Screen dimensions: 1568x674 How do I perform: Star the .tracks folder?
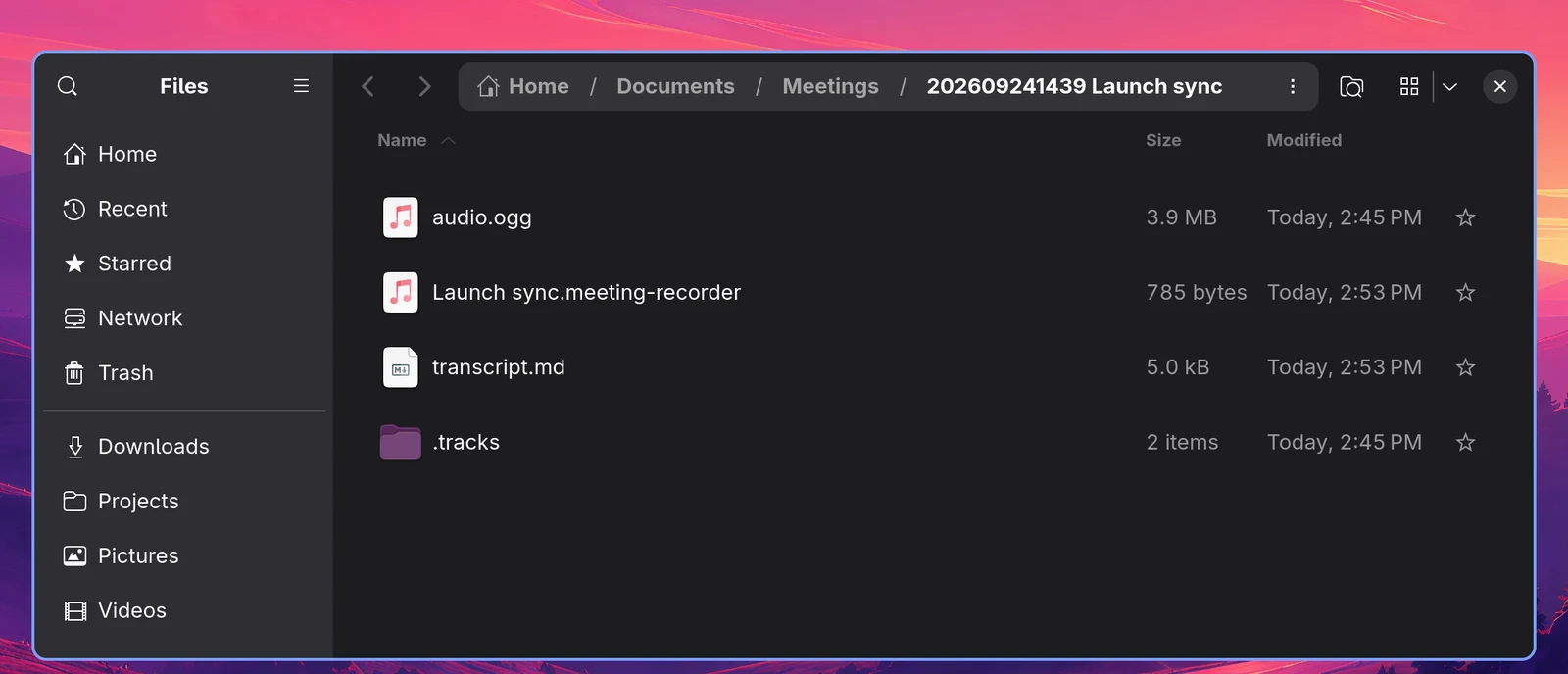(x=1465, y=442)
